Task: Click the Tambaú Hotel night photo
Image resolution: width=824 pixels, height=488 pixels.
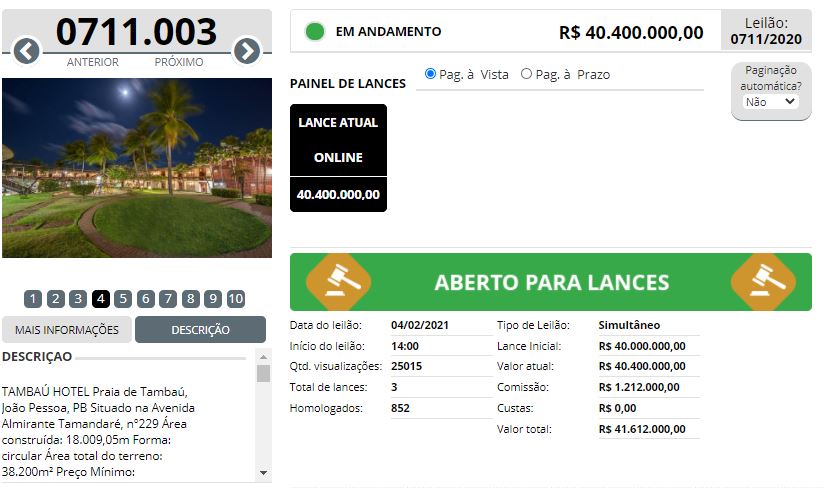Action: [137, 168]
